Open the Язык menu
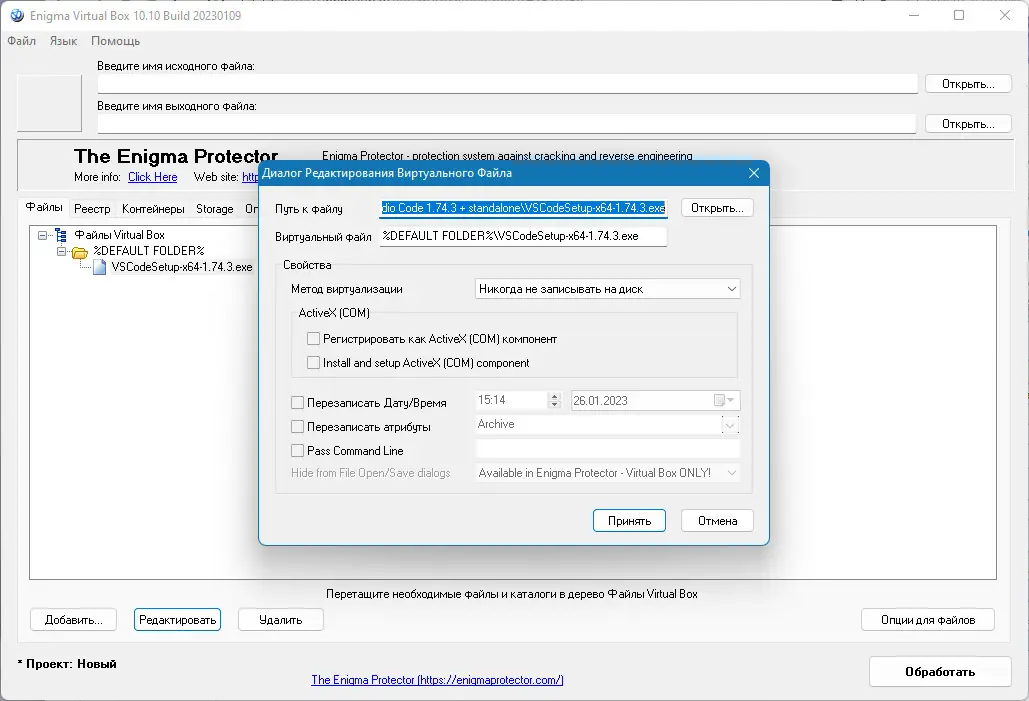This screenshot has height=701, width=1029. point(64,41)
